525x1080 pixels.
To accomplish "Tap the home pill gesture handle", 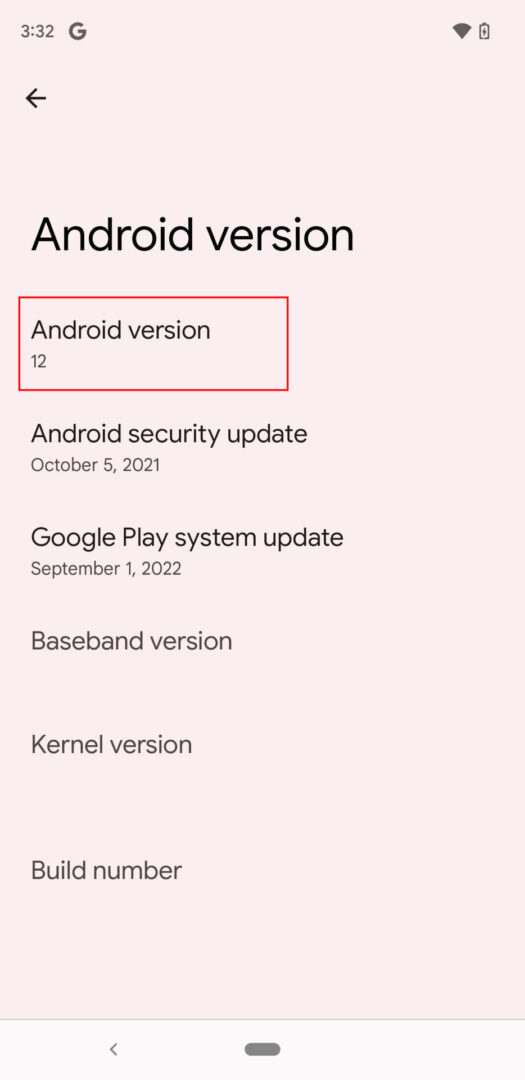I will 262,1049.
